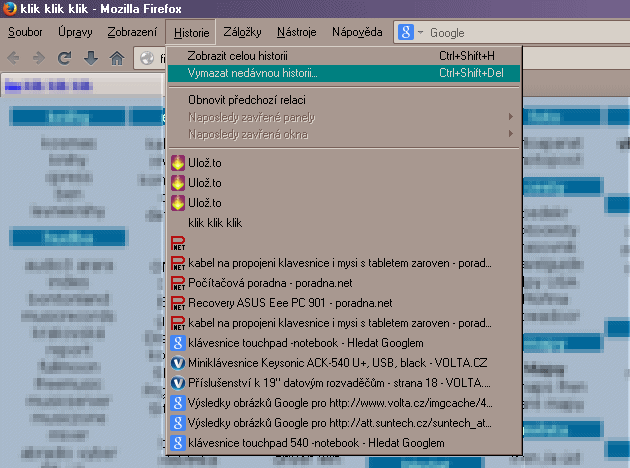This screenshot has width=630, height=468.
Task: Open downloads via the down arrow icon
Action: click(91, 58)
